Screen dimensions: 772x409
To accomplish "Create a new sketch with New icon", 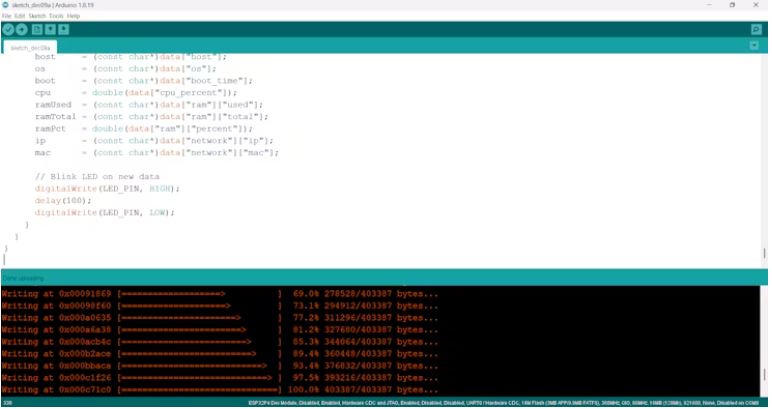I will tap(37, 30).
